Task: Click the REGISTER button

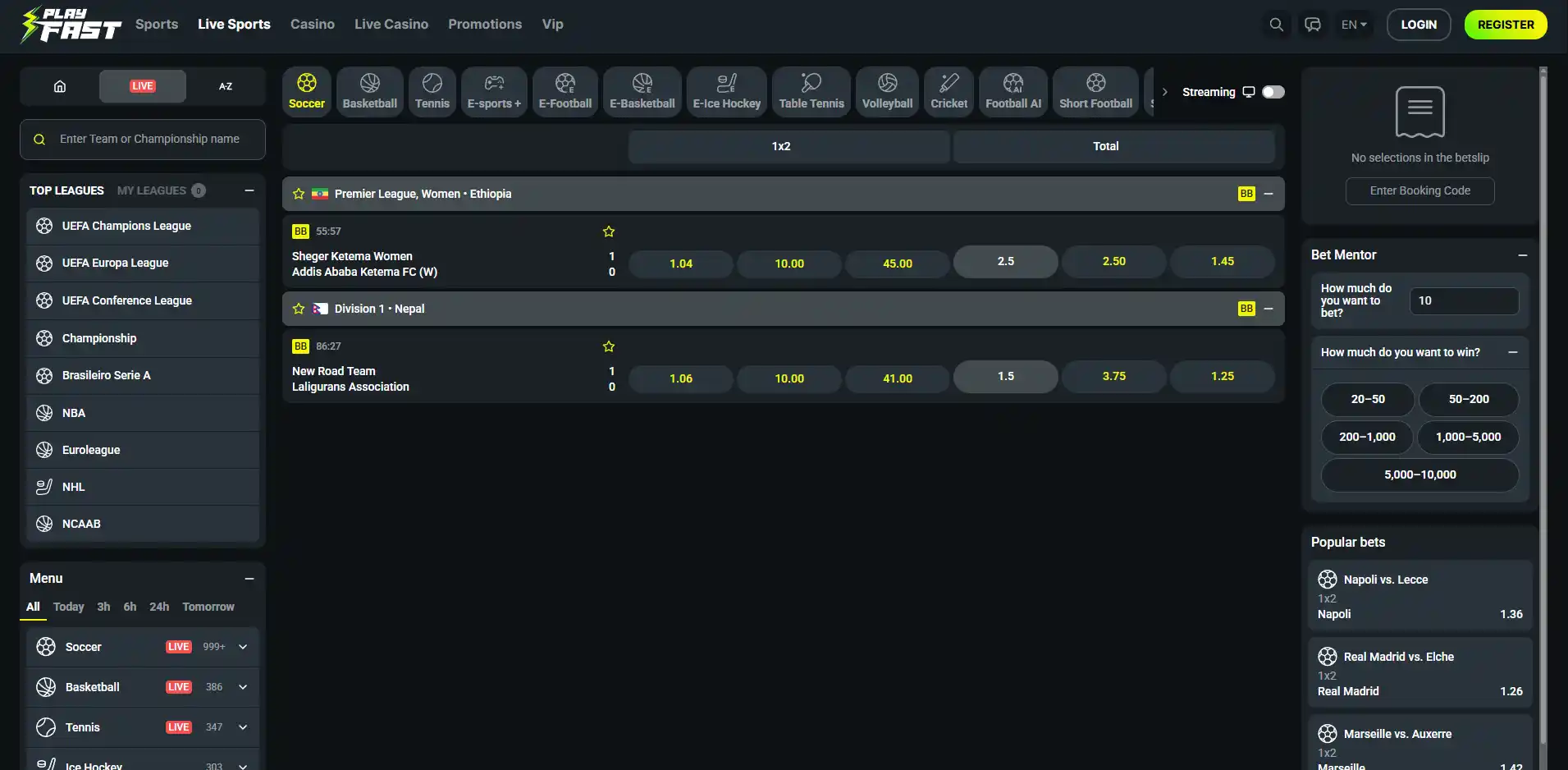Action: (1506, 25)
